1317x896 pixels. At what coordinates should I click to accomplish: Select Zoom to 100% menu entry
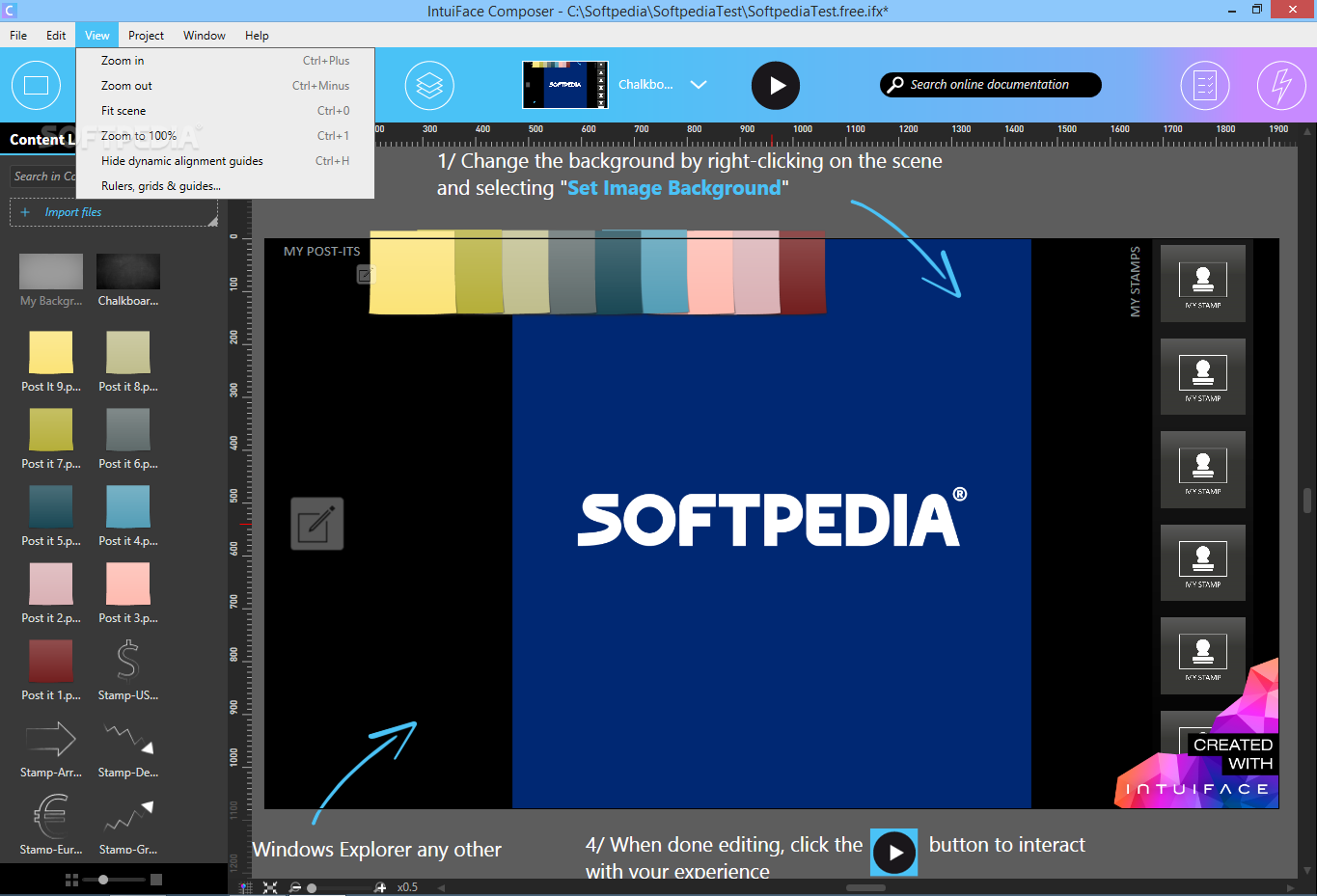[x=225, y=136]
